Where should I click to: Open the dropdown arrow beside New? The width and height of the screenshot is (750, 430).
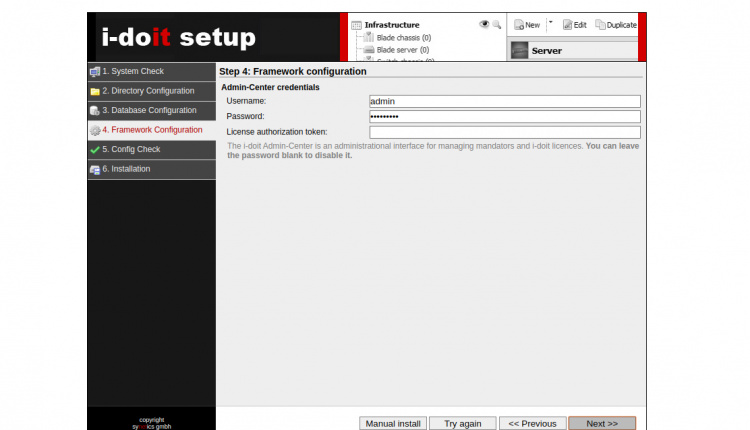[550, 23]
